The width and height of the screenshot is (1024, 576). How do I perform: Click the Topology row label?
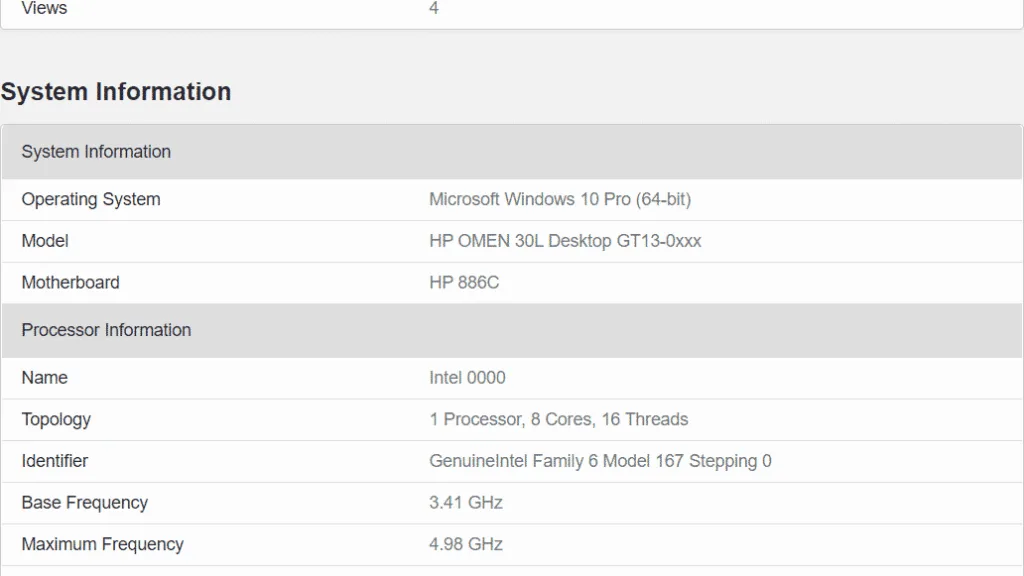[56, 419]
